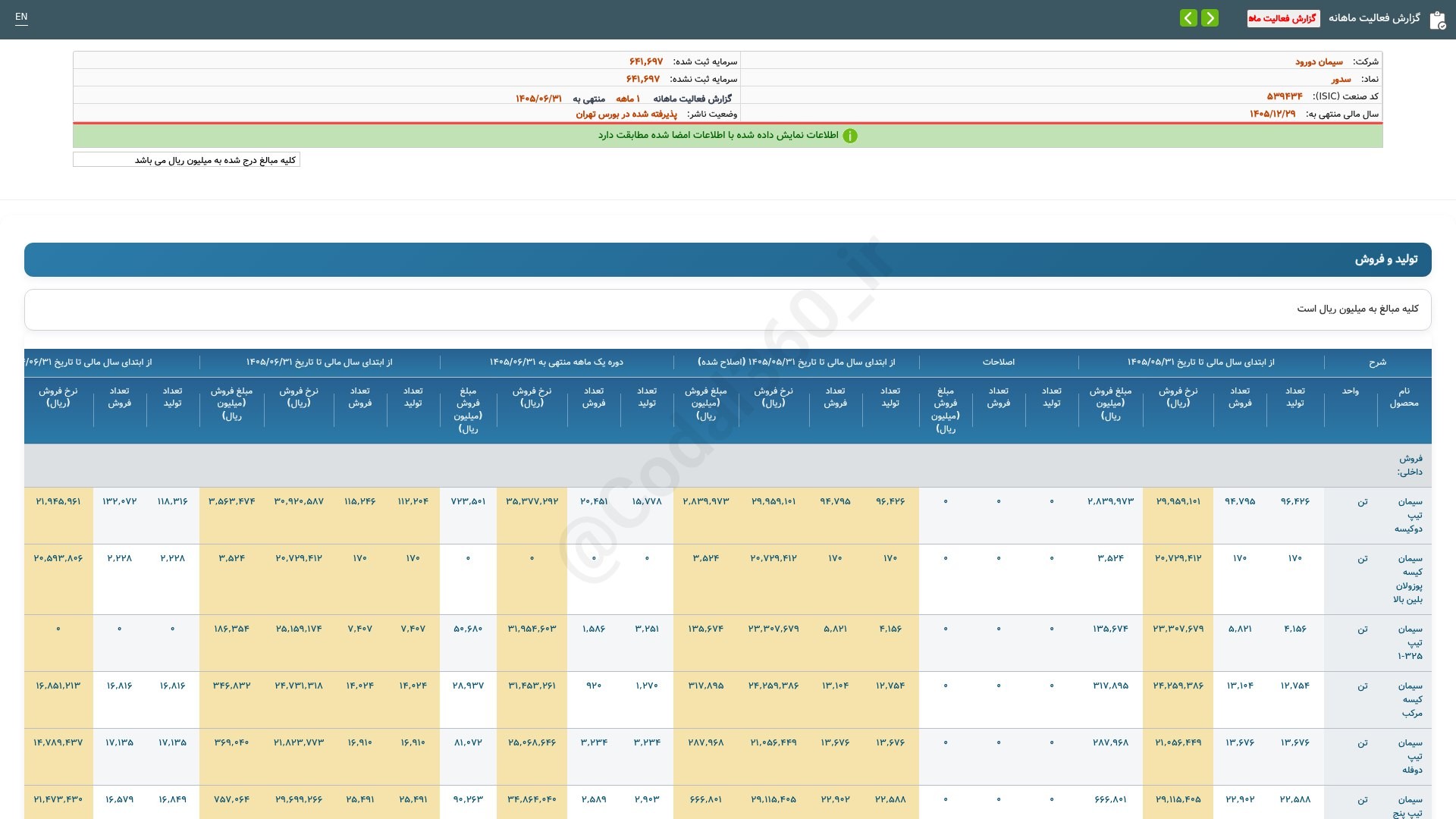Select the سیمان تیپ دوکیسه product row
This screenshot has height=819, width=1456.
pyautogui.click(x=728, y=516)
